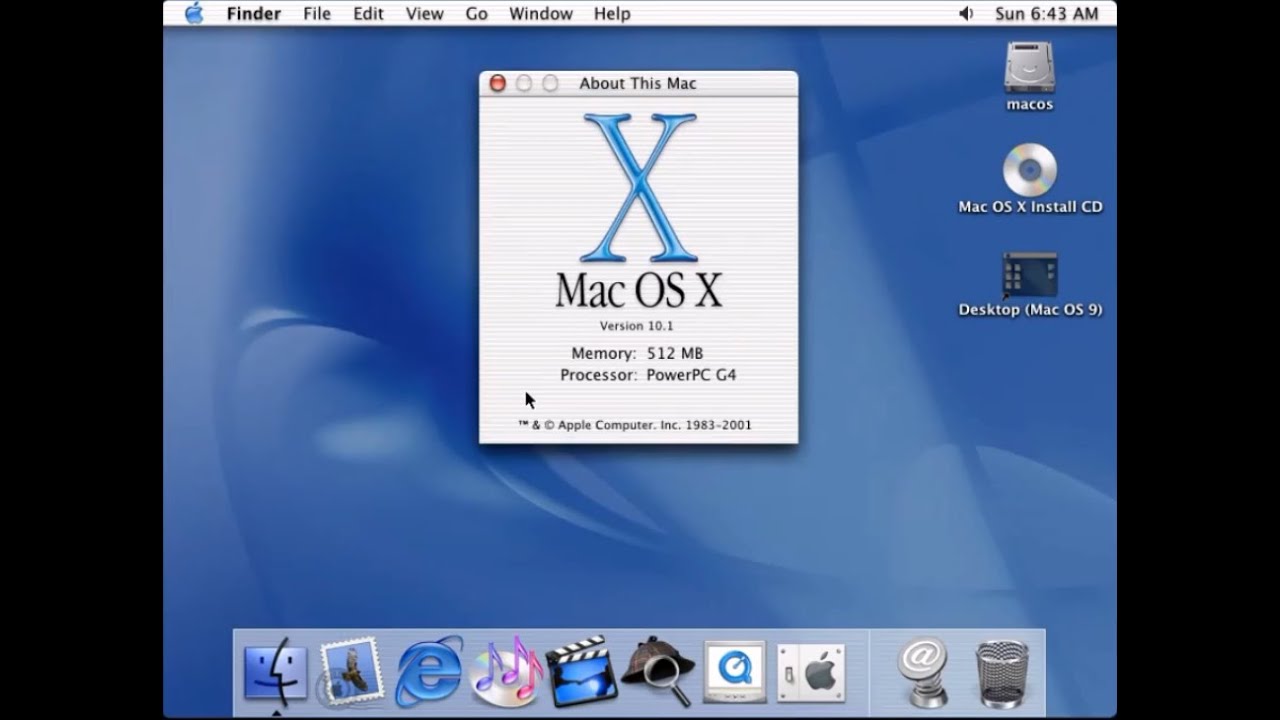Open the Trash in the Dock
Image resolution: width=1280 pixels, height=720 pixels.
(1001, 673)
